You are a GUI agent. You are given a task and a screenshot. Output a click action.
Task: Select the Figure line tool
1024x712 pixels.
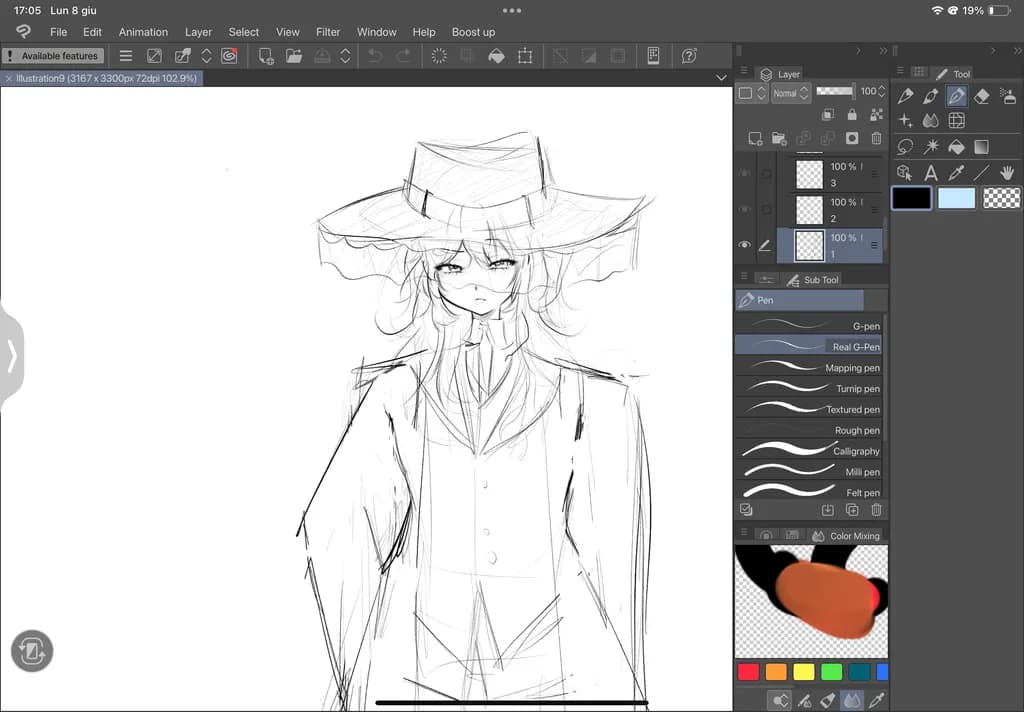pos(982,172)
